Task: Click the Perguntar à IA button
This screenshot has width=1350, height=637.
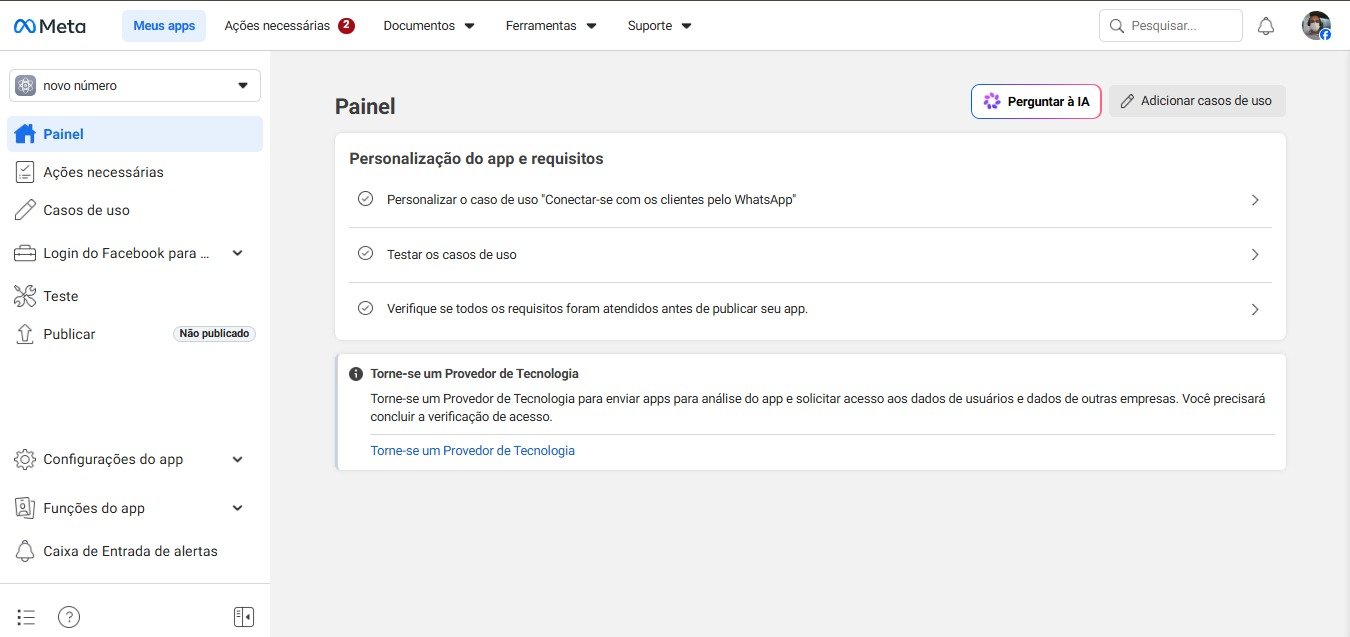Action: 1036,101
